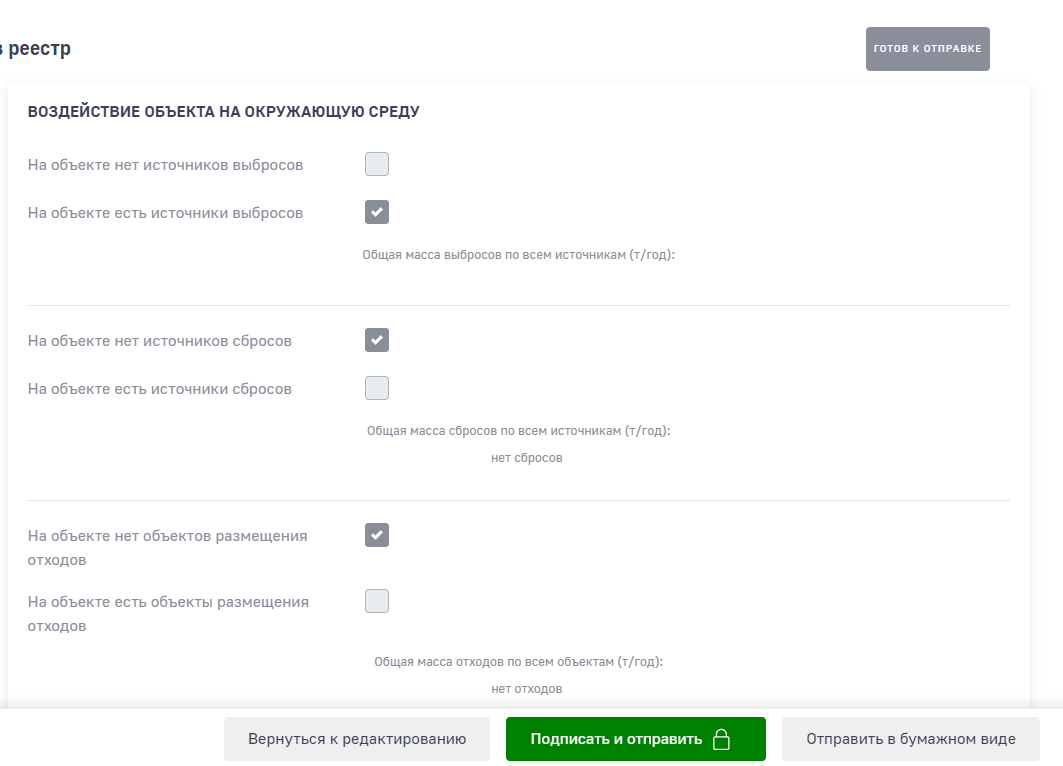The image size is (1063, 766).
Task: Click the green 'Подписать и отправить' button
Action: click(x=617, y=739)
